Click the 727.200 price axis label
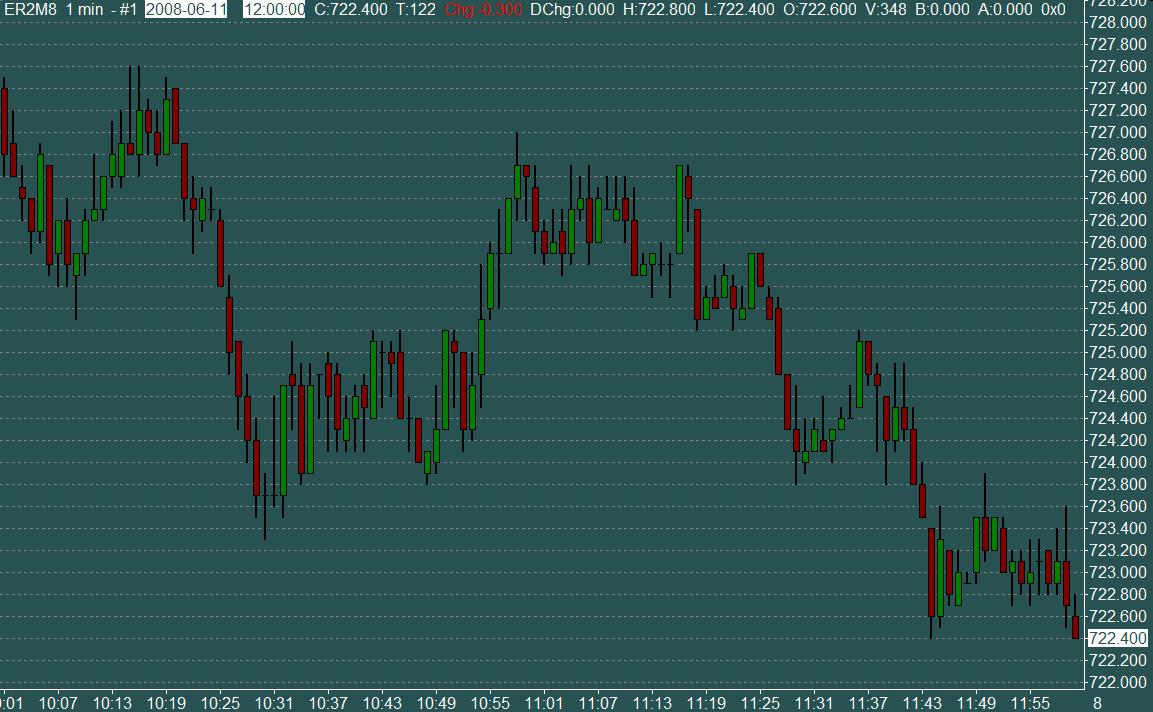The height and width of the screenshot is (712, 1153). (x=1118, y=110)
